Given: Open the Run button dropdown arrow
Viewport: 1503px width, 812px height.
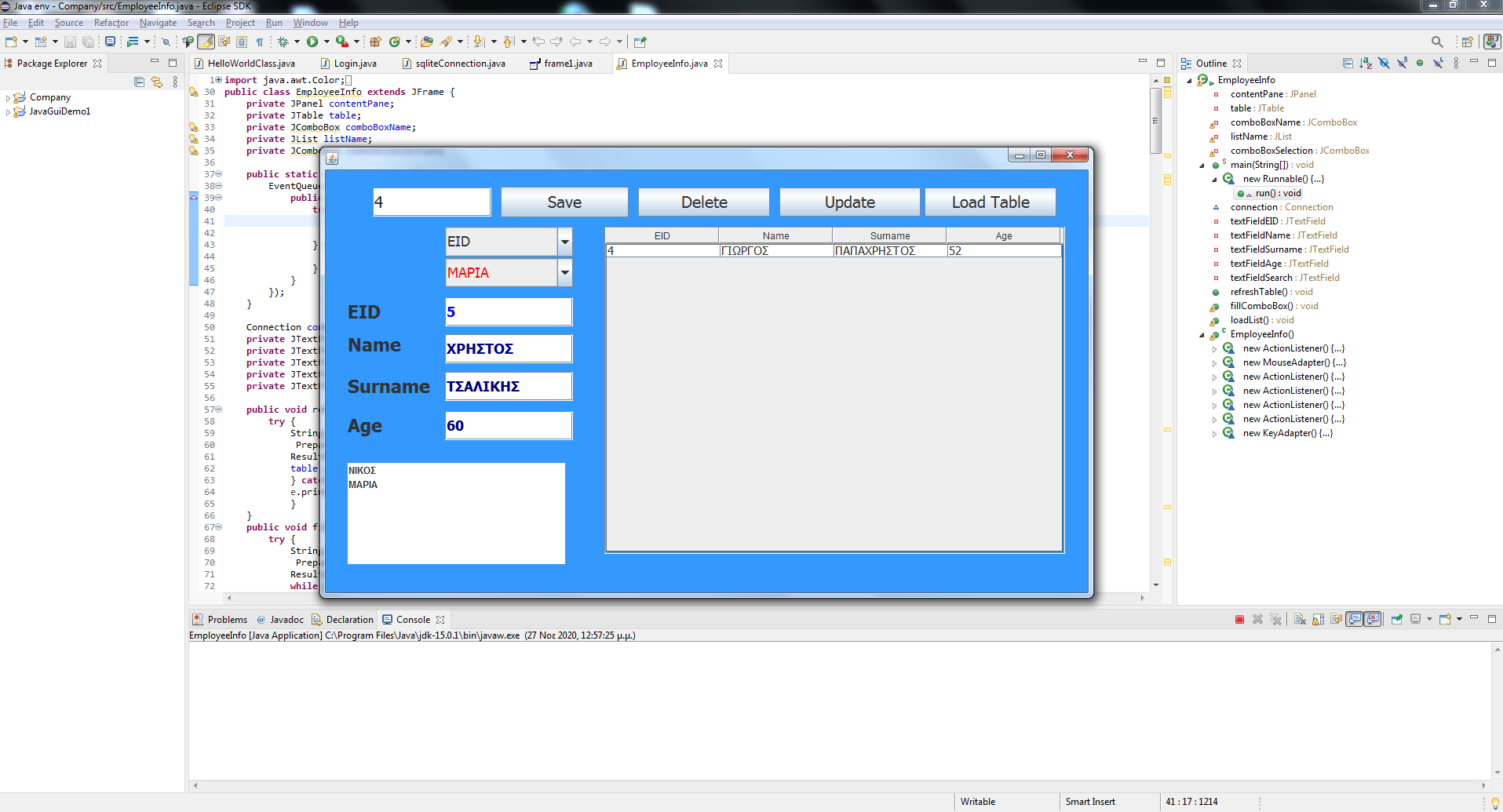Looking at the screenshot, I should coord(327,42).
